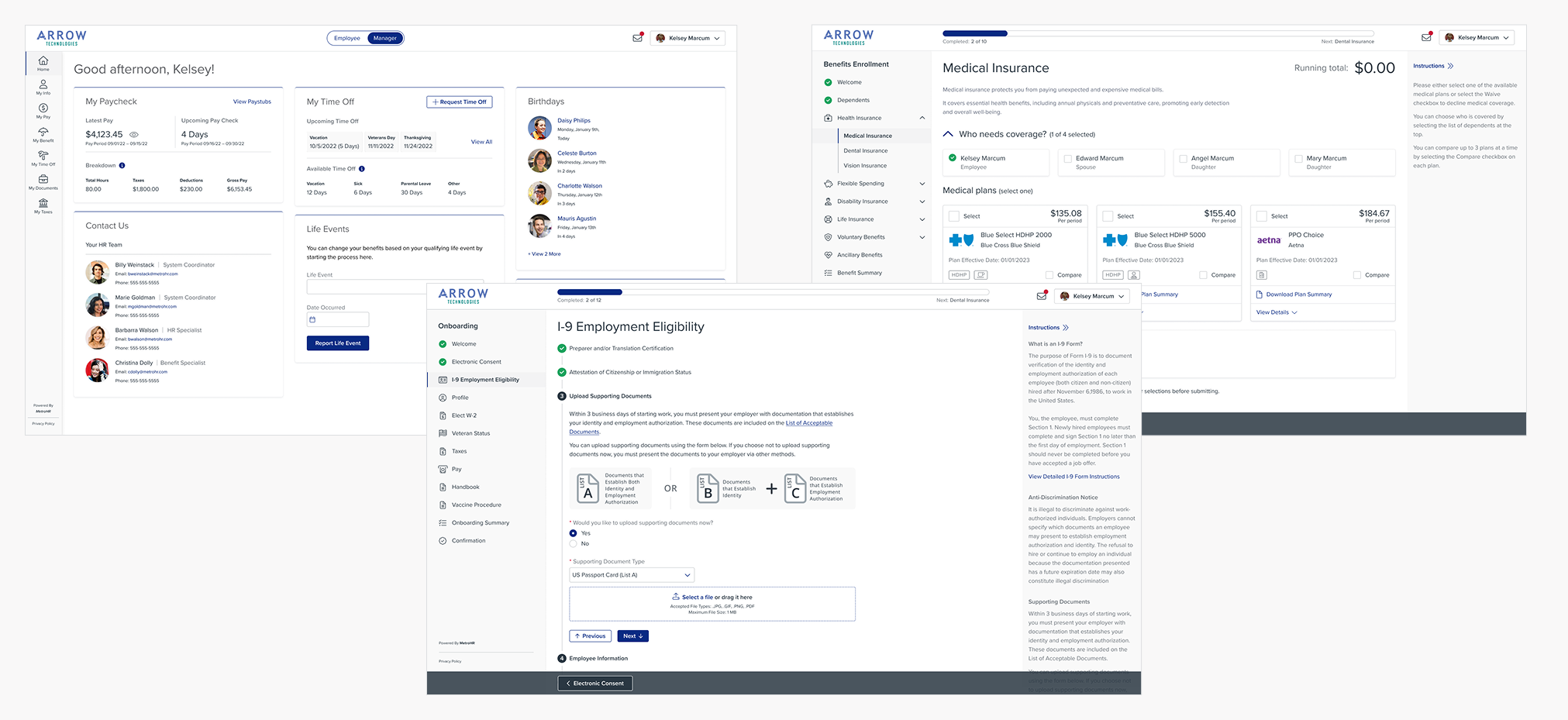Click the Report Life Event button
The width and height of the screenshot is (1568, 720).
338,343
